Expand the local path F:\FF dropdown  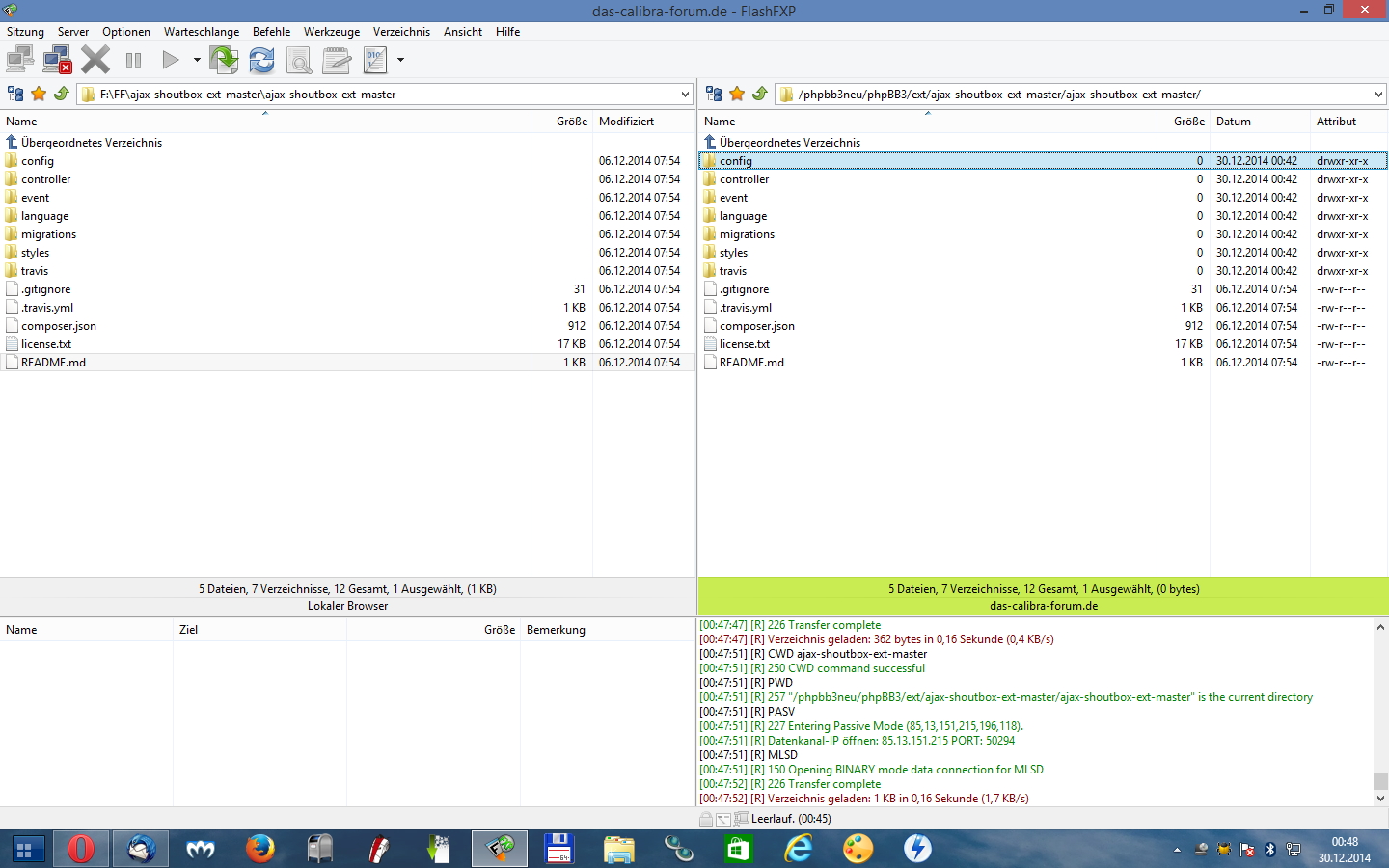(x=685, y=95)
